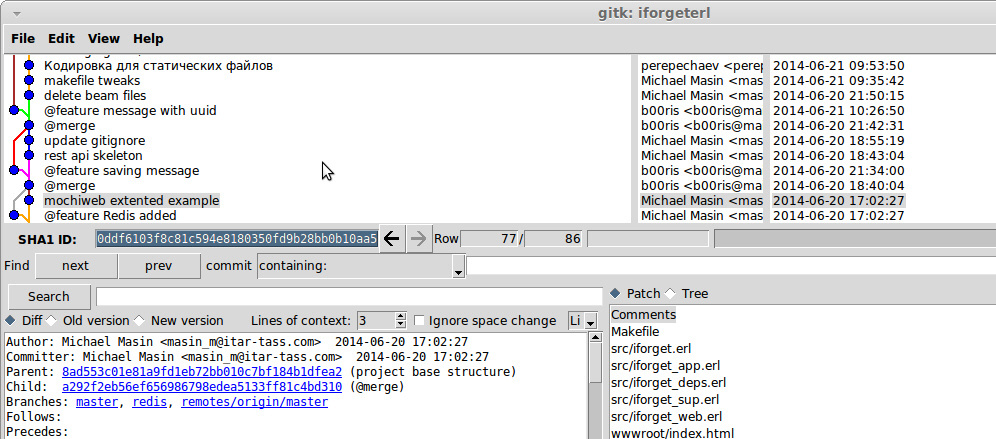This screenshot has height=439, width=996.
Task: Click the date 2014-06-20 18:43:04
Action: 838,156
